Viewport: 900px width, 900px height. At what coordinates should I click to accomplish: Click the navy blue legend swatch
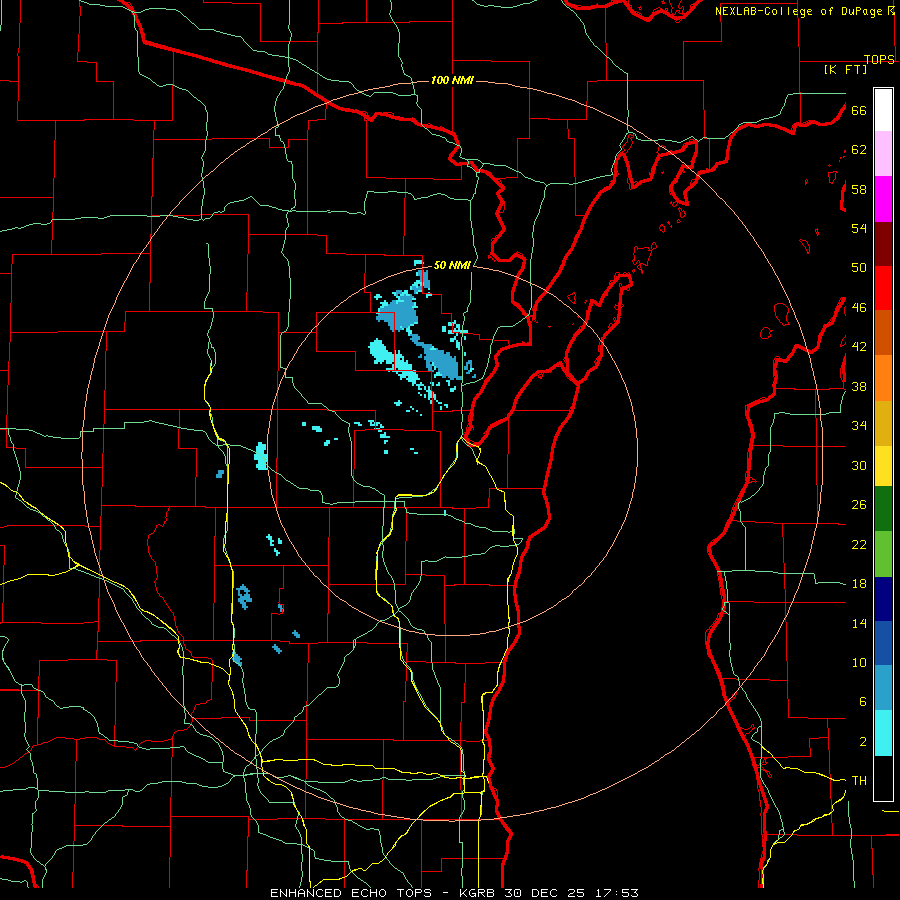[883, 599]
